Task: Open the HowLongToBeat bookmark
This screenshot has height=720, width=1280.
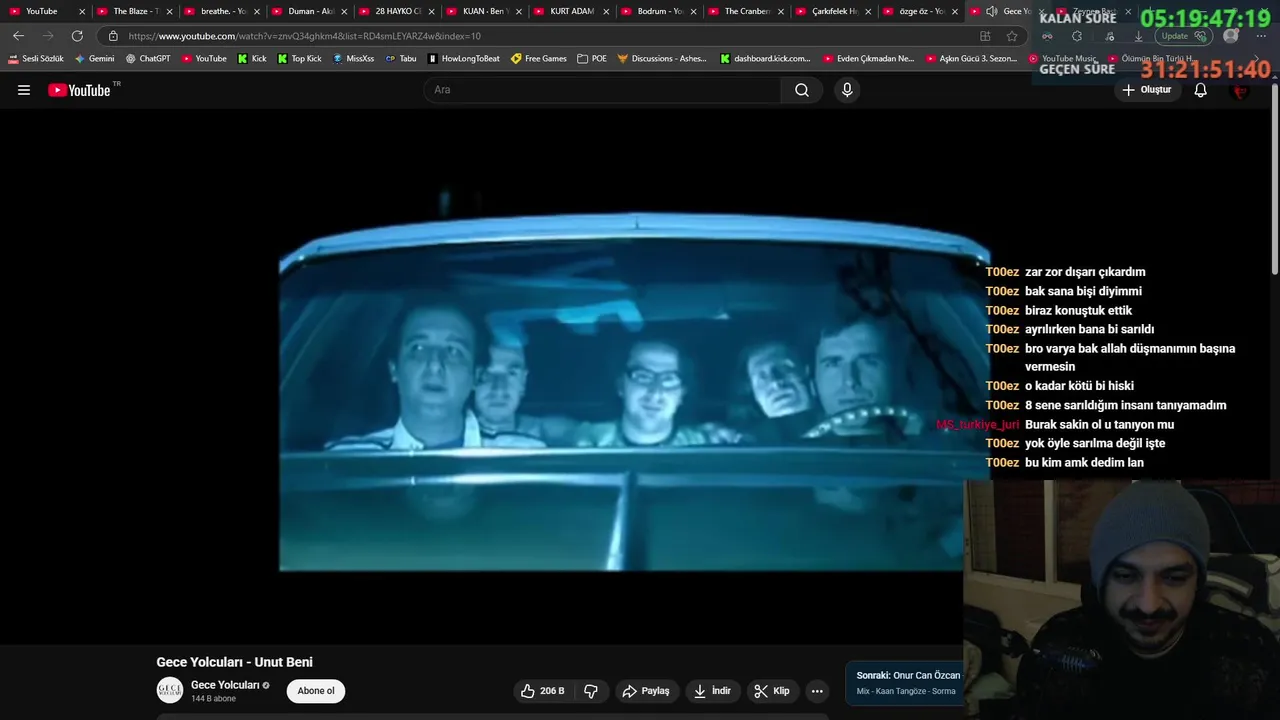Action: coord(464,59)
